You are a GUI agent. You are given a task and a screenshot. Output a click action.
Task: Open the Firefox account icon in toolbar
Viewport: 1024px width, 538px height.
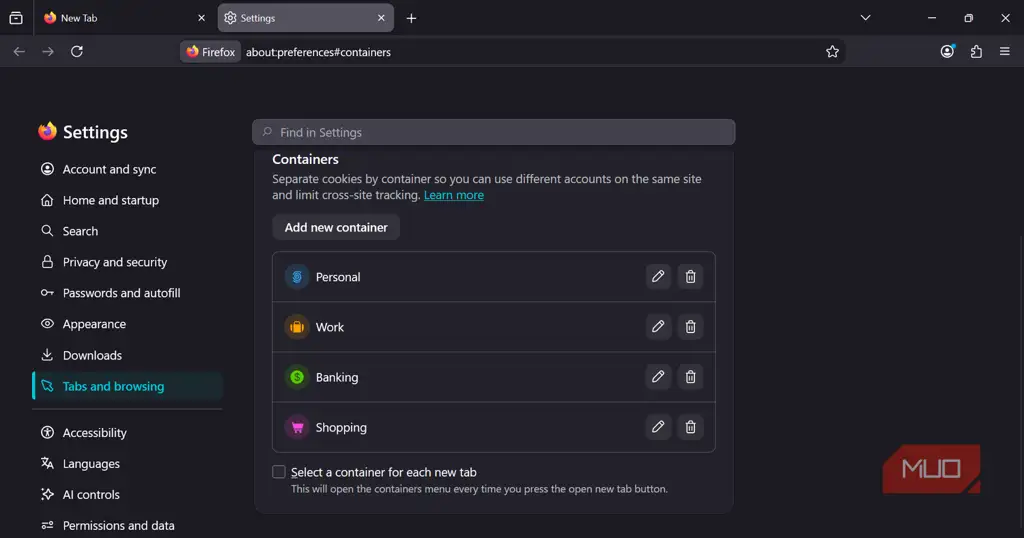tap(947, 52)
